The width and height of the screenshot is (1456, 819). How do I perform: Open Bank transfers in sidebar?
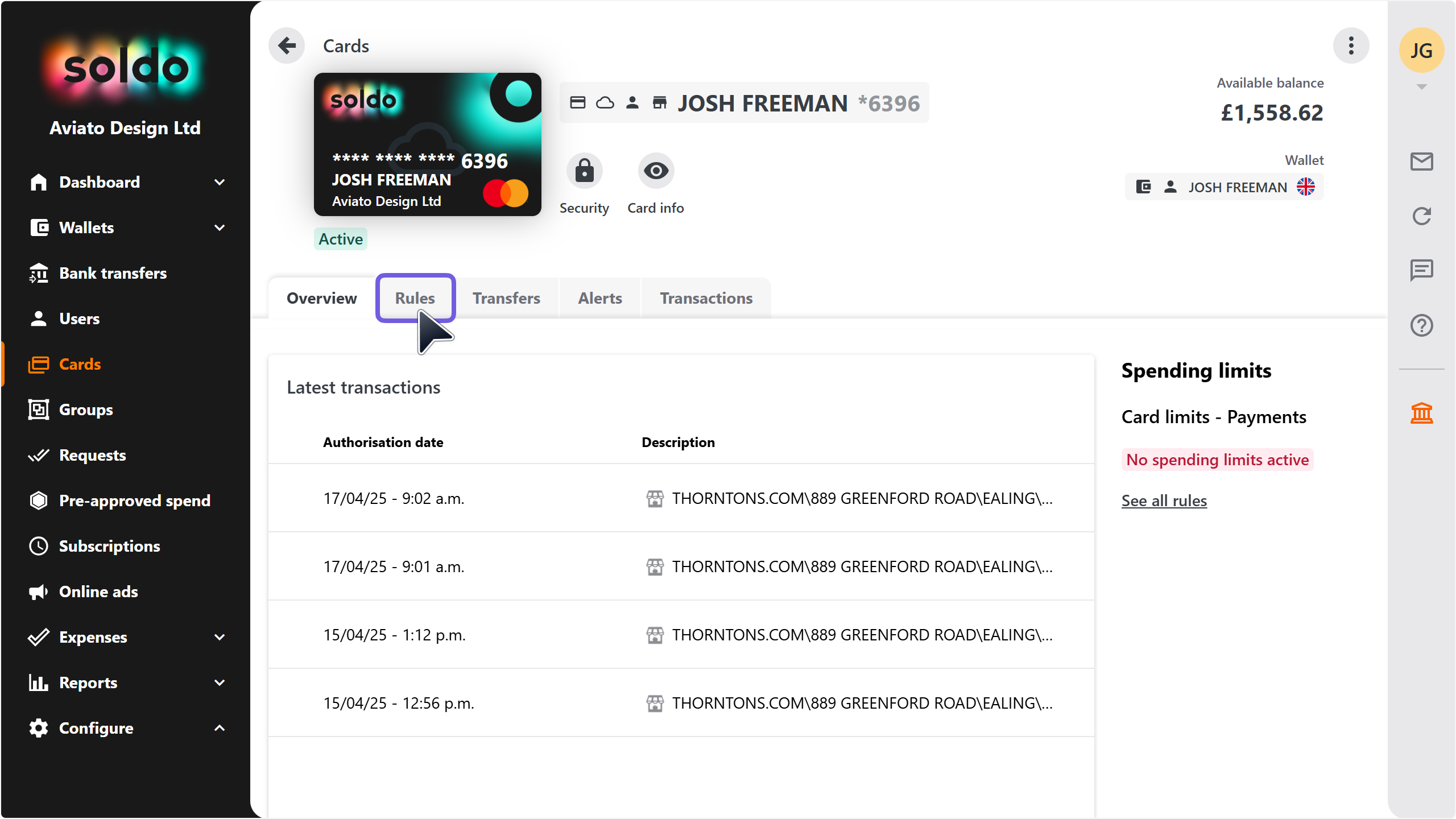[113, 273]
